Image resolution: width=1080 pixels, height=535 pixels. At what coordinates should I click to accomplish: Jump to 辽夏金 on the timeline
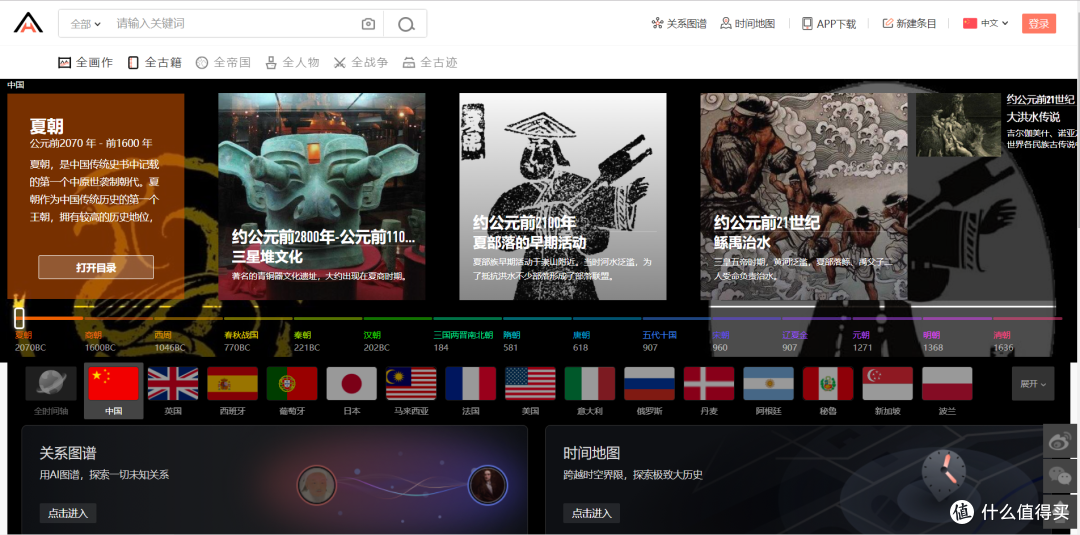tap(795, 341)
